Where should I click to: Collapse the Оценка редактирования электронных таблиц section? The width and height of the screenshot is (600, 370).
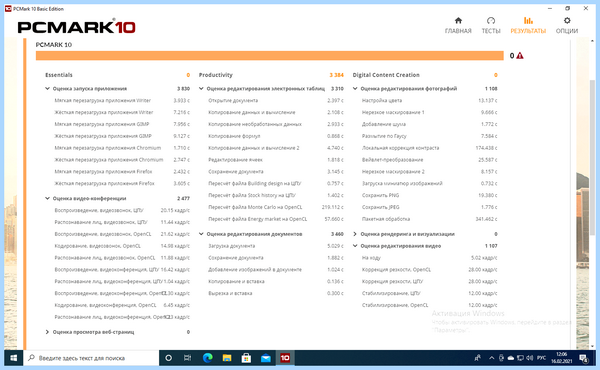pyautogui.click(x=201, y=88)
